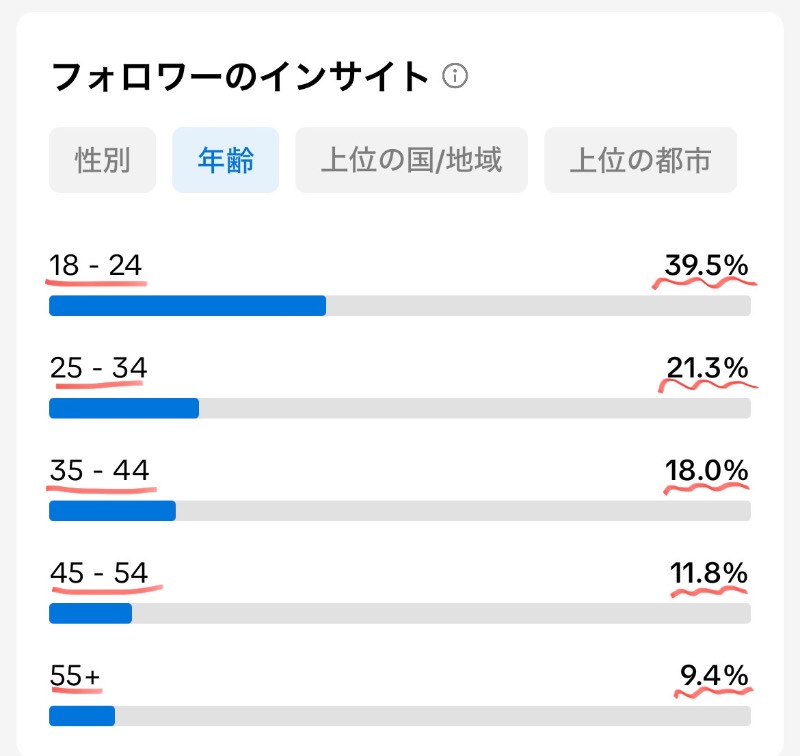Click the 18.0% value

point(707,470)
